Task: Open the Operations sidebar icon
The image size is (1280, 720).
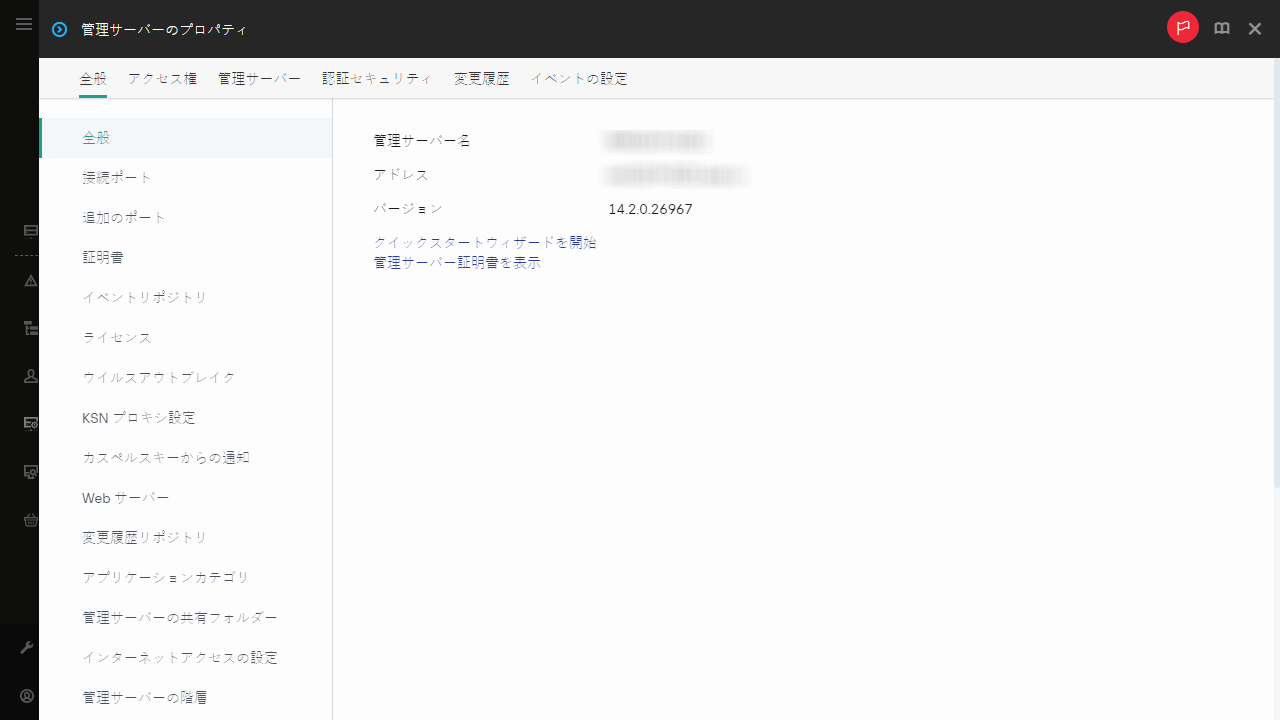Action: 30,423
